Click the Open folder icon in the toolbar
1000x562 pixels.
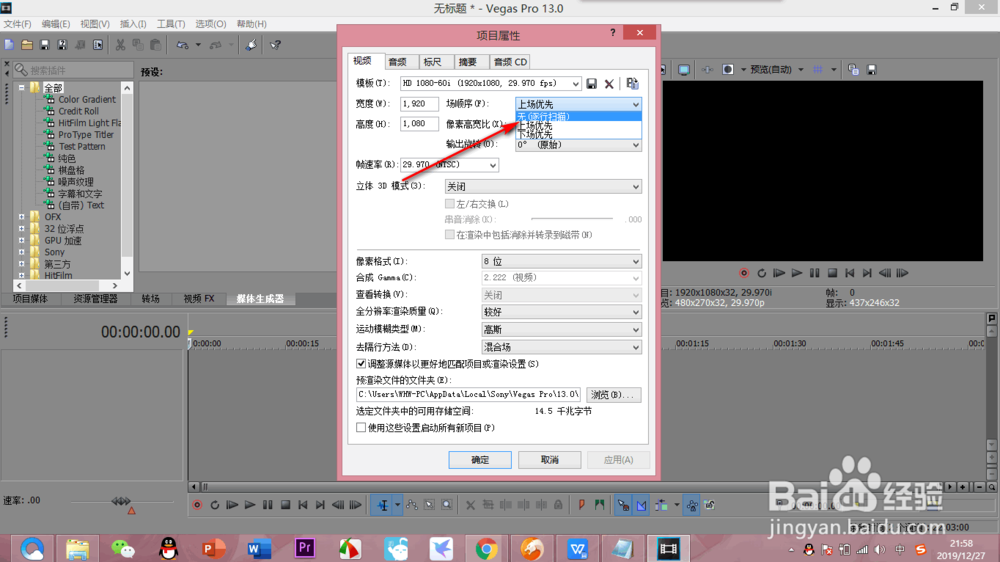27,45
